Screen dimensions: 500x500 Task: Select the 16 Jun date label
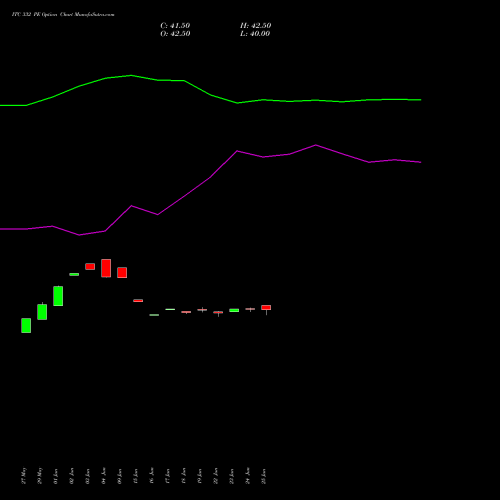(x=152, y=476)
